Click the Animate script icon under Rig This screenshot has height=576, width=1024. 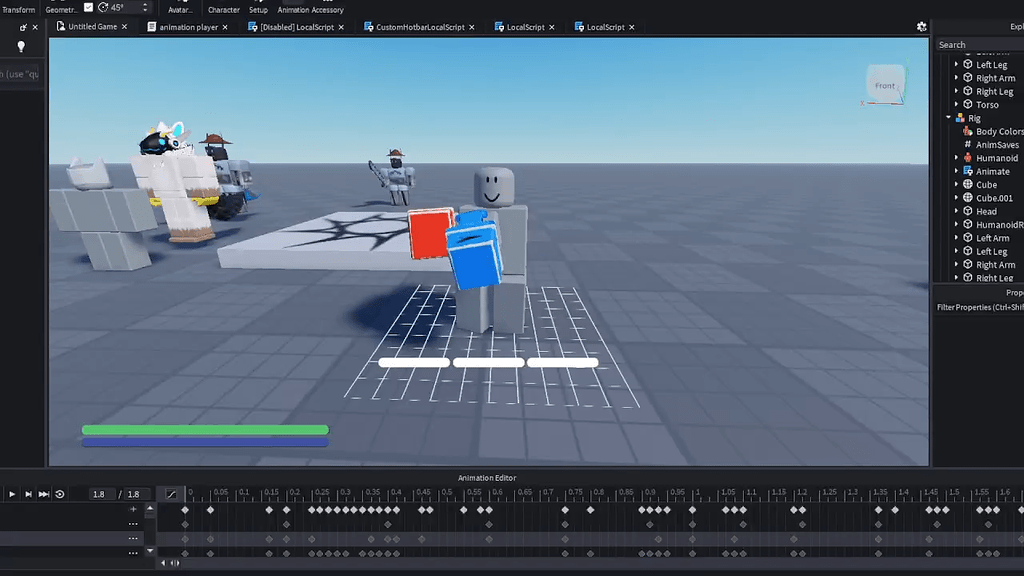966,171
